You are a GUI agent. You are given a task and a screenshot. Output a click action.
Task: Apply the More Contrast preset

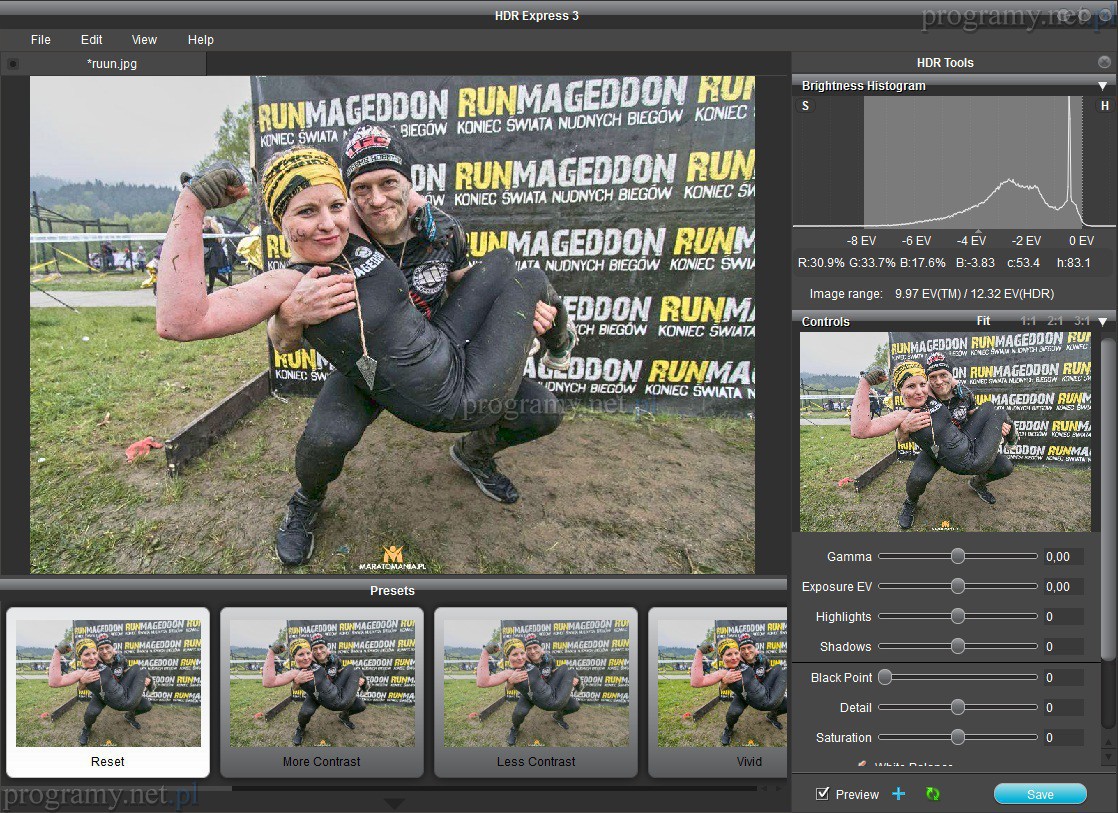(x=321, y=692)
